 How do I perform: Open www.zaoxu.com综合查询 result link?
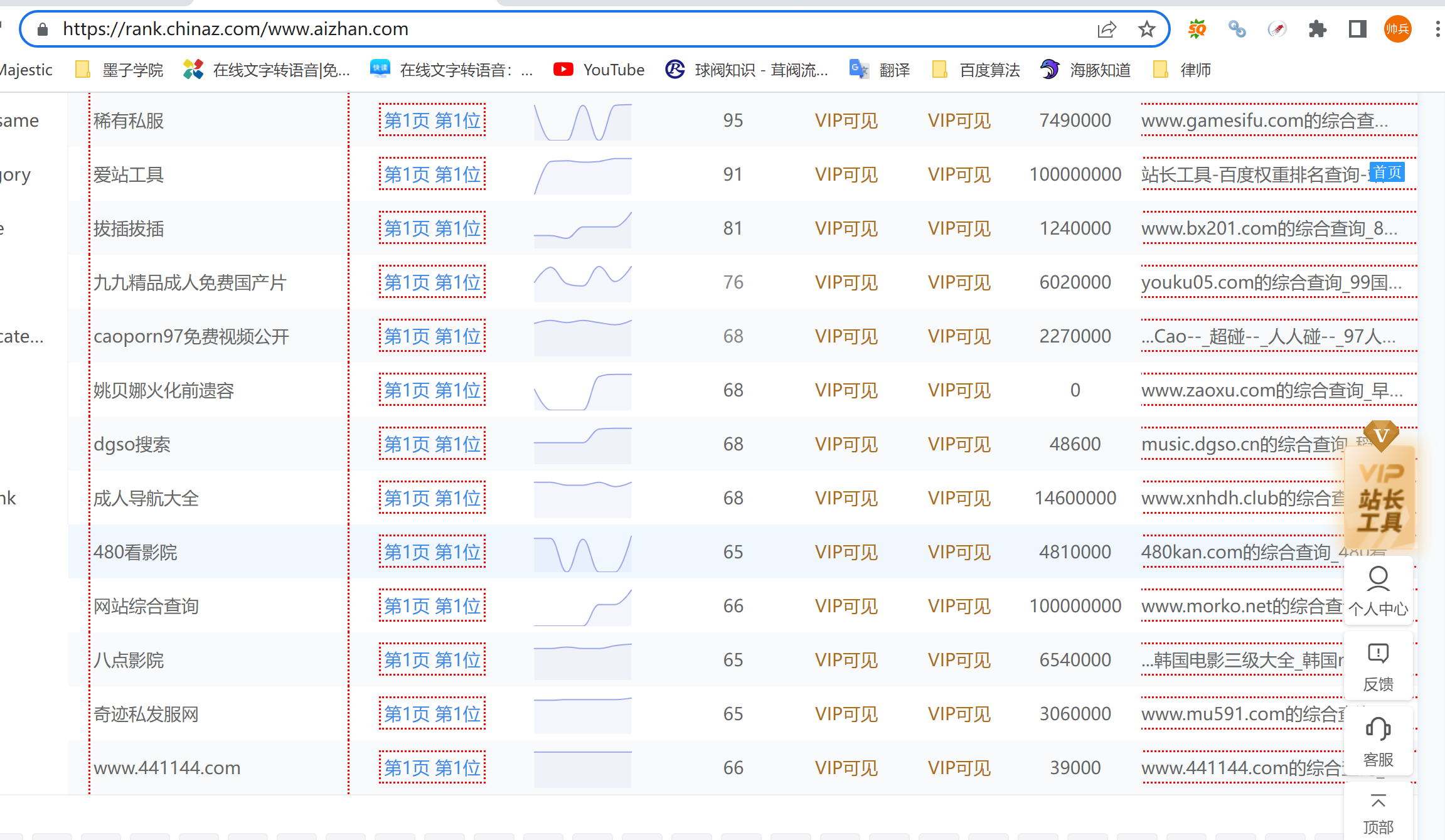pos(1271,390)
